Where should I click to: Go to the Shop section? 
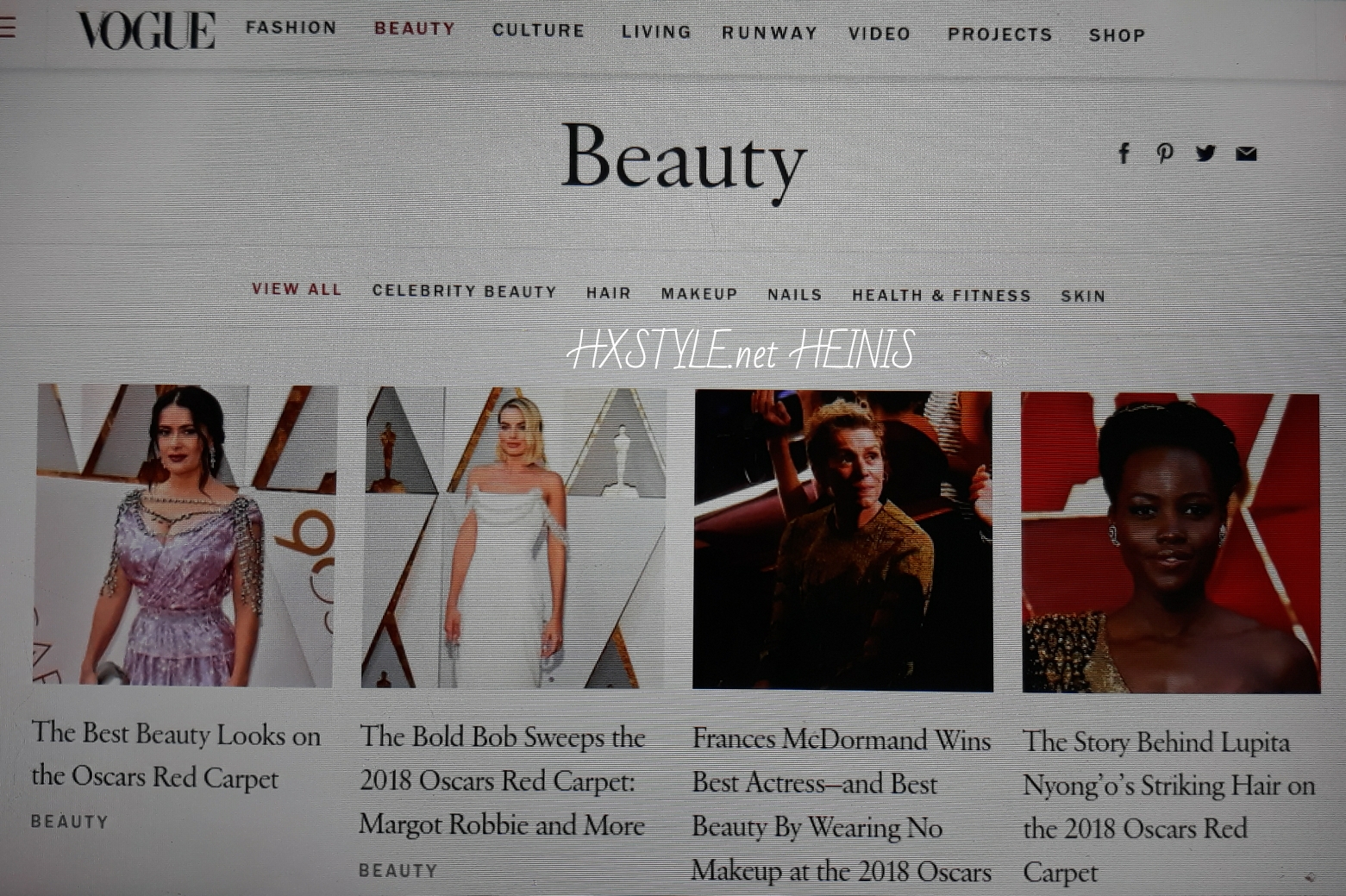click(1117, 35)
